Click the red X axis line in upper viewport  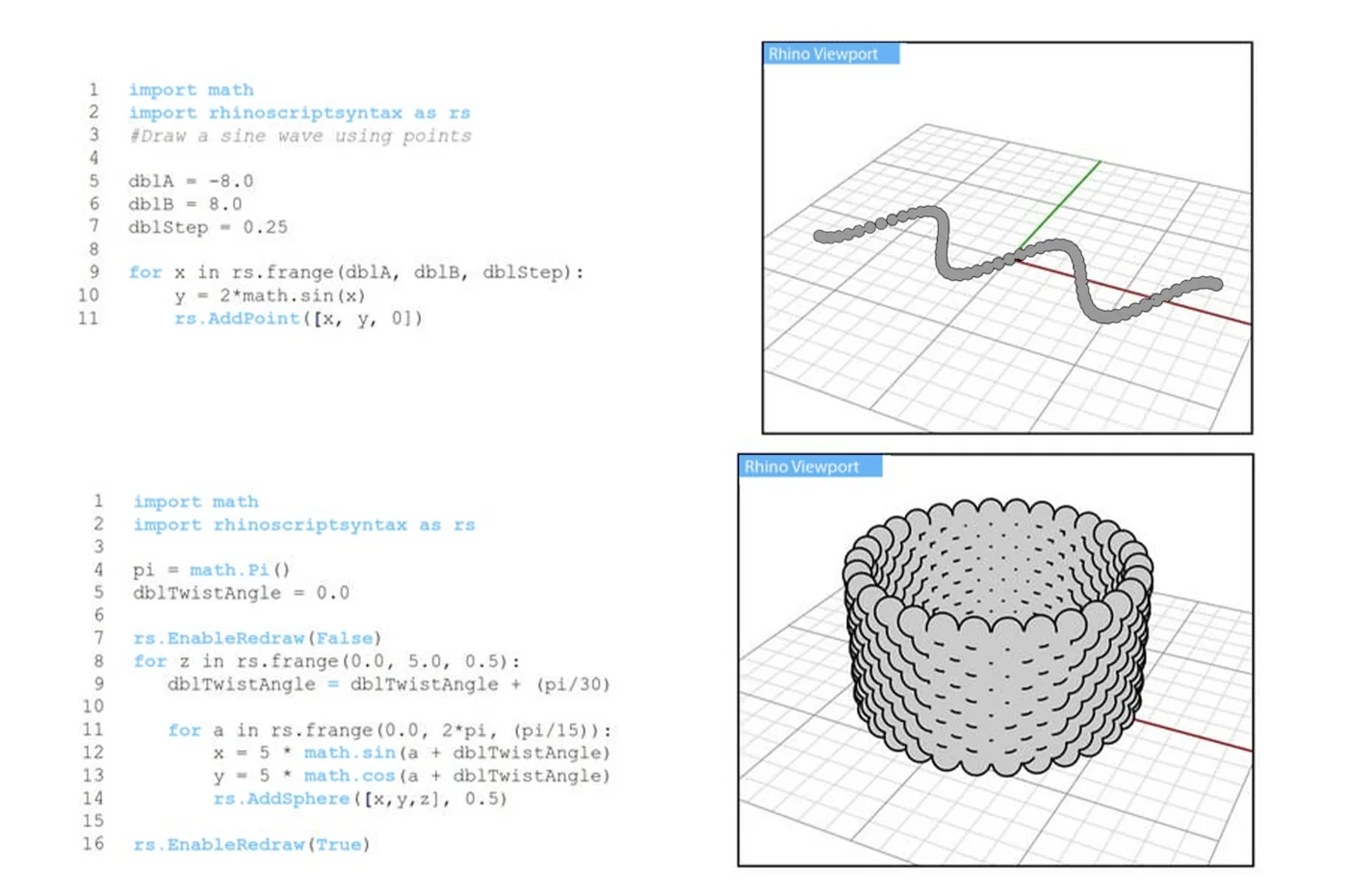coord(1136,291)
